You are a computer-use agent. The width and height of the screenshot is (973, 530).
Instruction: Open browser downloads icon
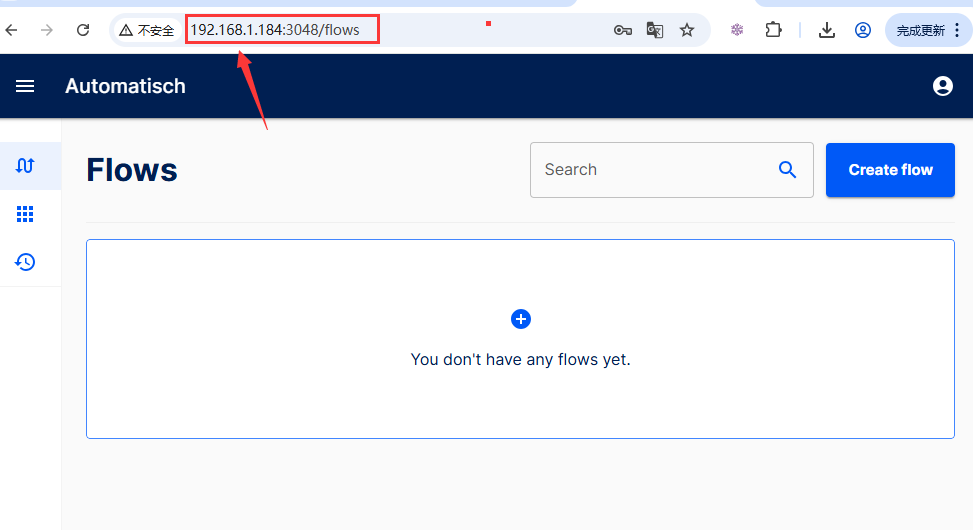tap(827, 30)
